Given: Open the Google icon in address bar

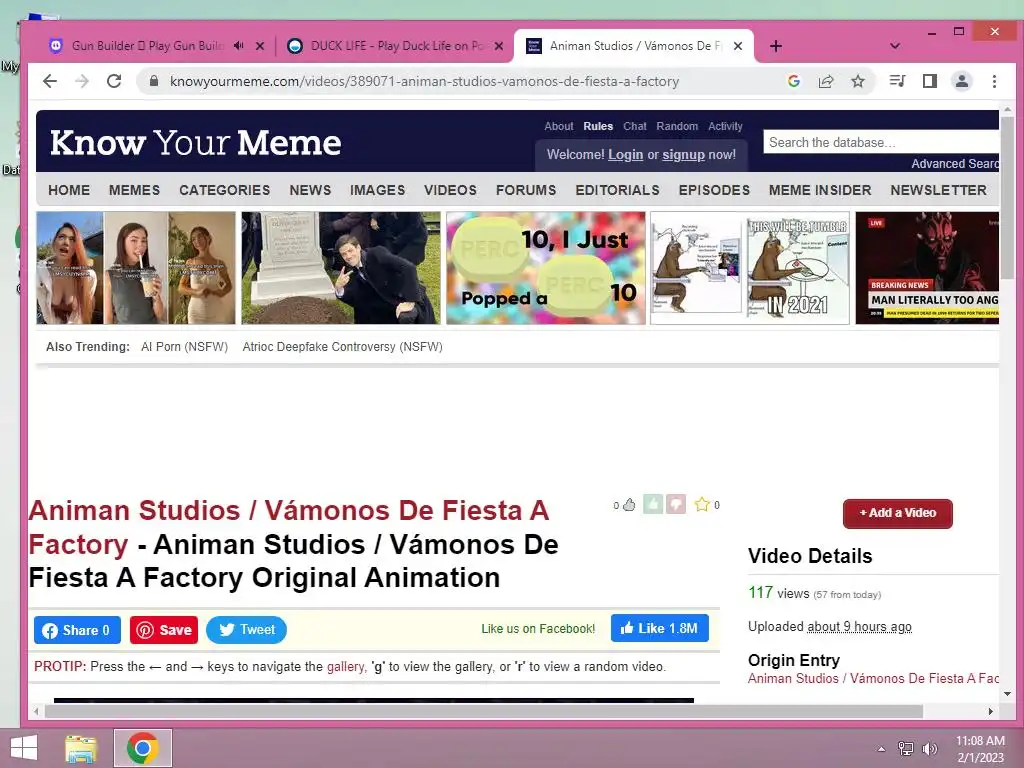Looking at the screenshot, I should (794, 81).
